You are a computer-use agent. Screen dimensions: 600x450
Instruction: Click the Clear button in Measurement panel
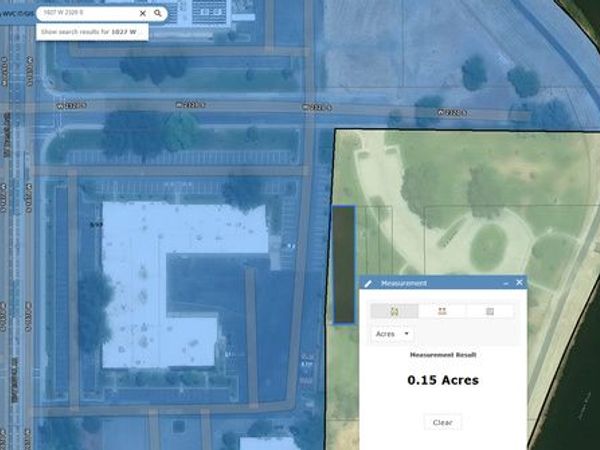pyautogui.click(x=443, y=422)
